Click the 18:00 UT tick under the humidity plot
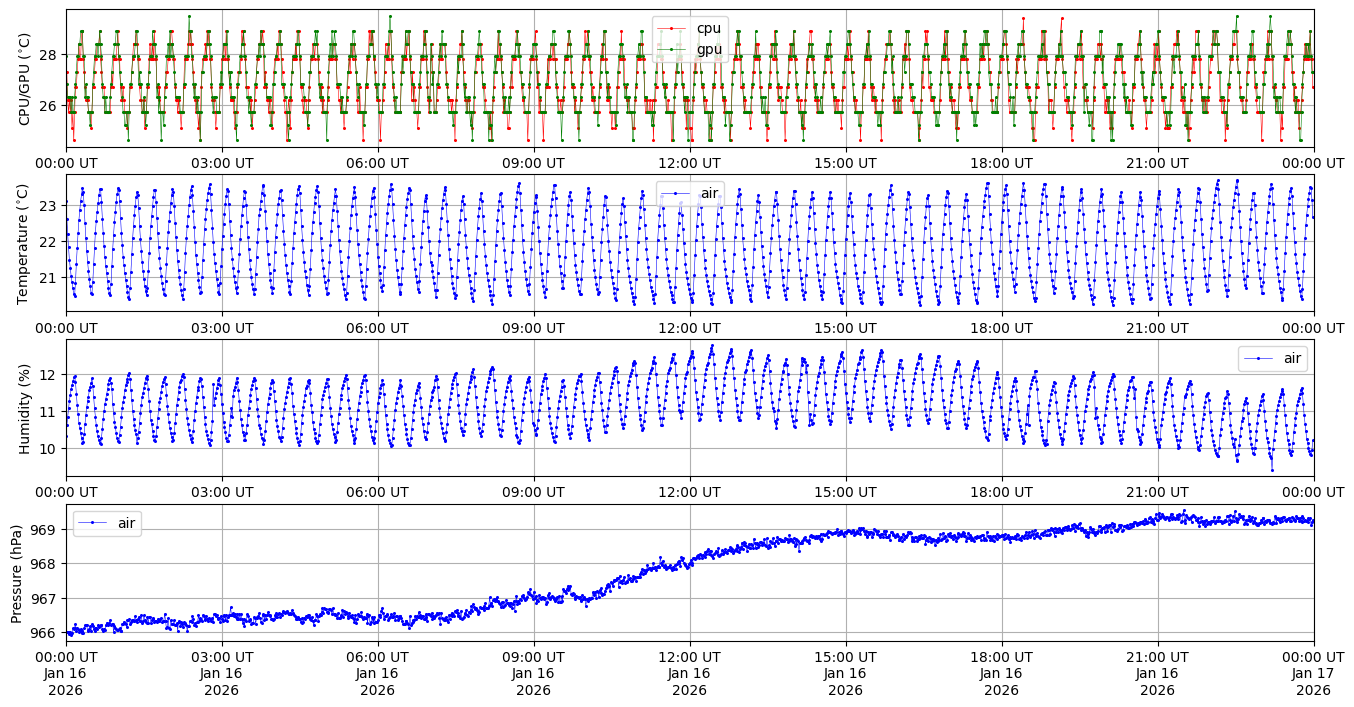Screen dimensions: 1354x707 (x=1002, y=492)
